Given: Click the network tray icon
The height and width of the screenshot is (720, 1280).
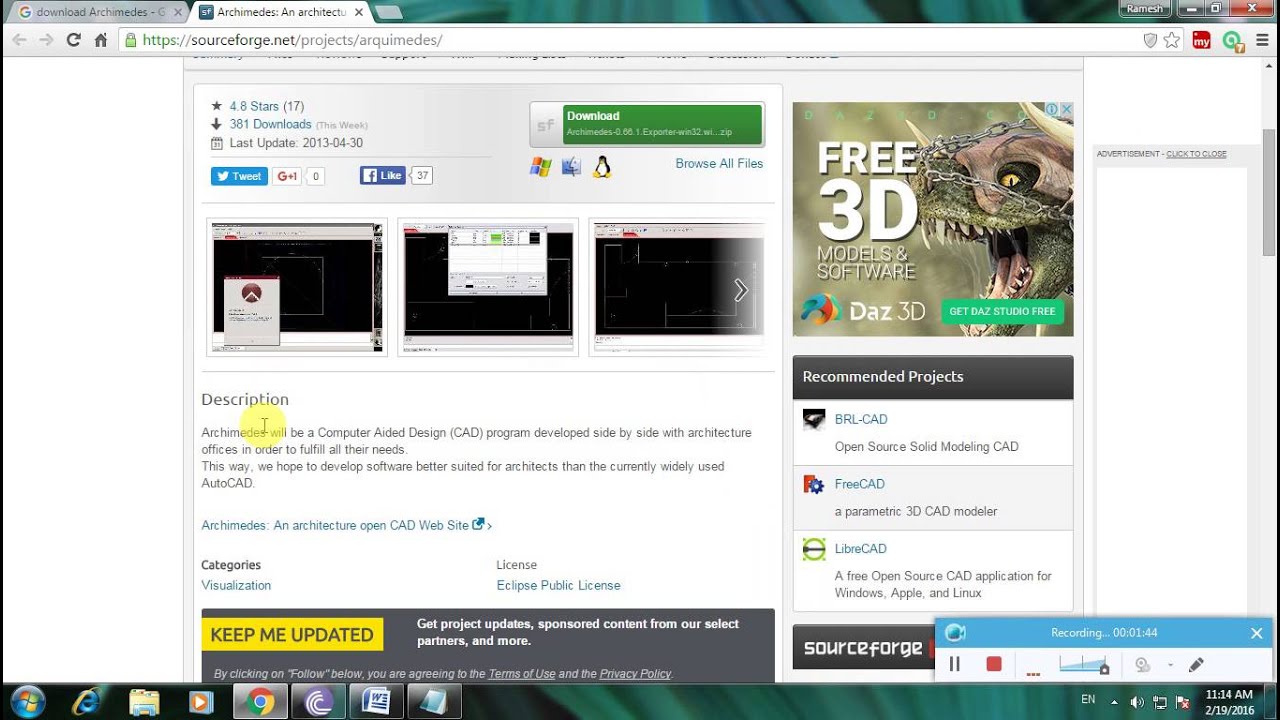Looking at the screenshot, I should [1161, 702].
